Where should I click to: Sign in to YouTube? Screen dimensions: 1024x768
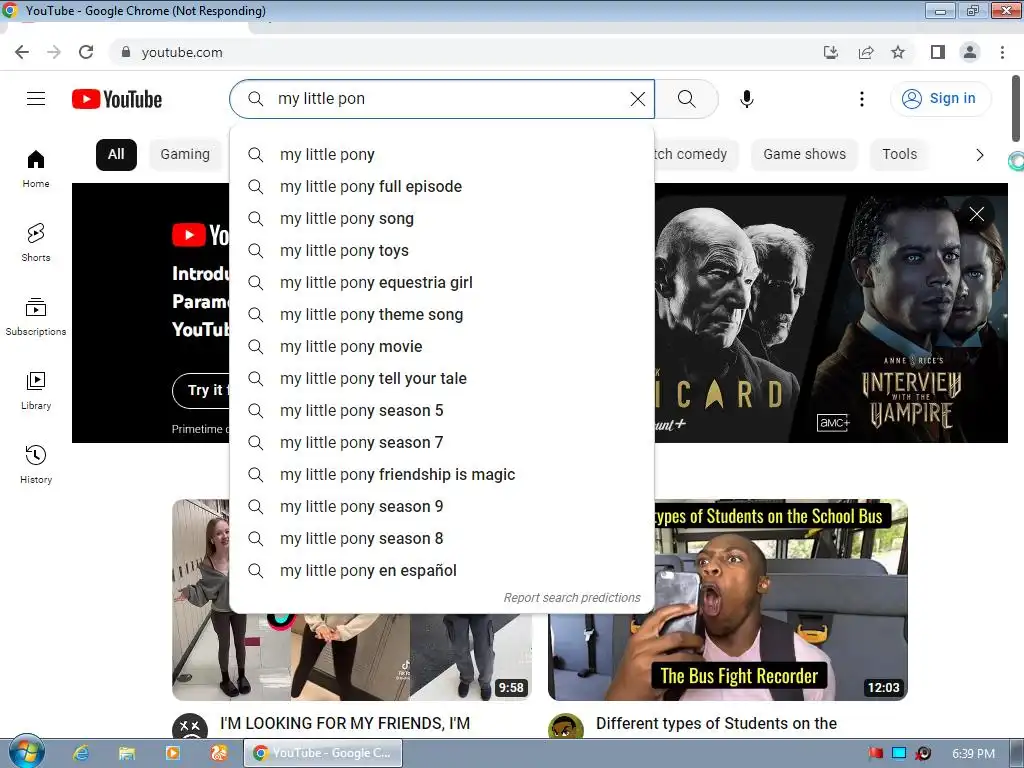pyautogui.click(x=940, y=99)
